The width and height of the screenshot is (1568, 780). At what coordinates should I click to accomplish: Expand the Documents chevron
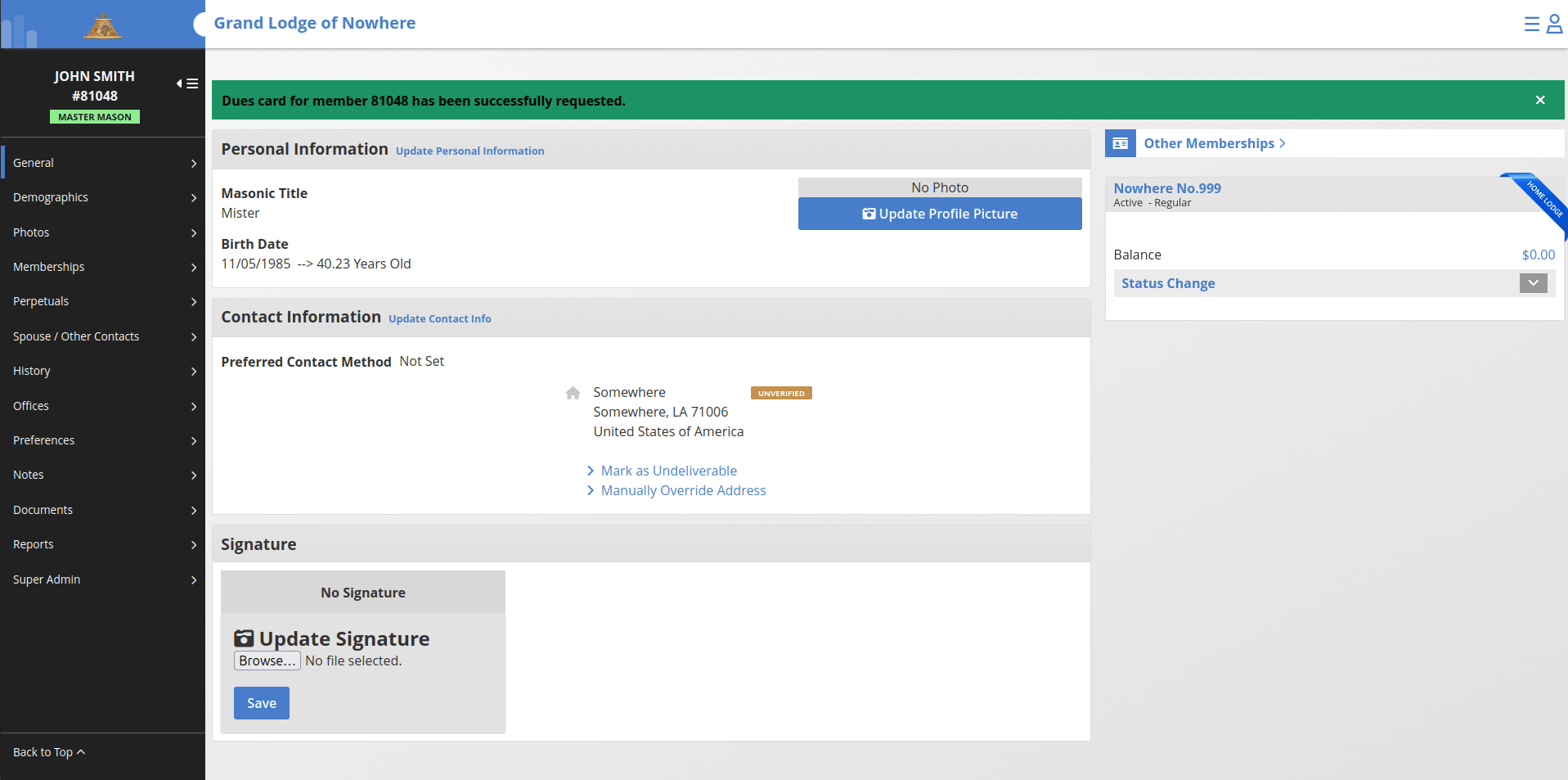tap(194, 510)
